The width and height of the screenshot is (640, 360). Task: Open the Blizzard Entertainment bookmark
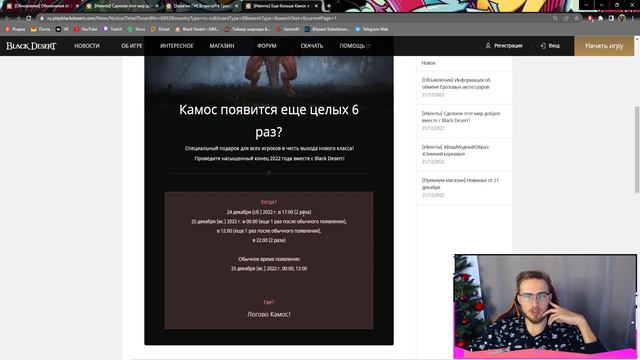pyautogui.click(x=327, y=29)
